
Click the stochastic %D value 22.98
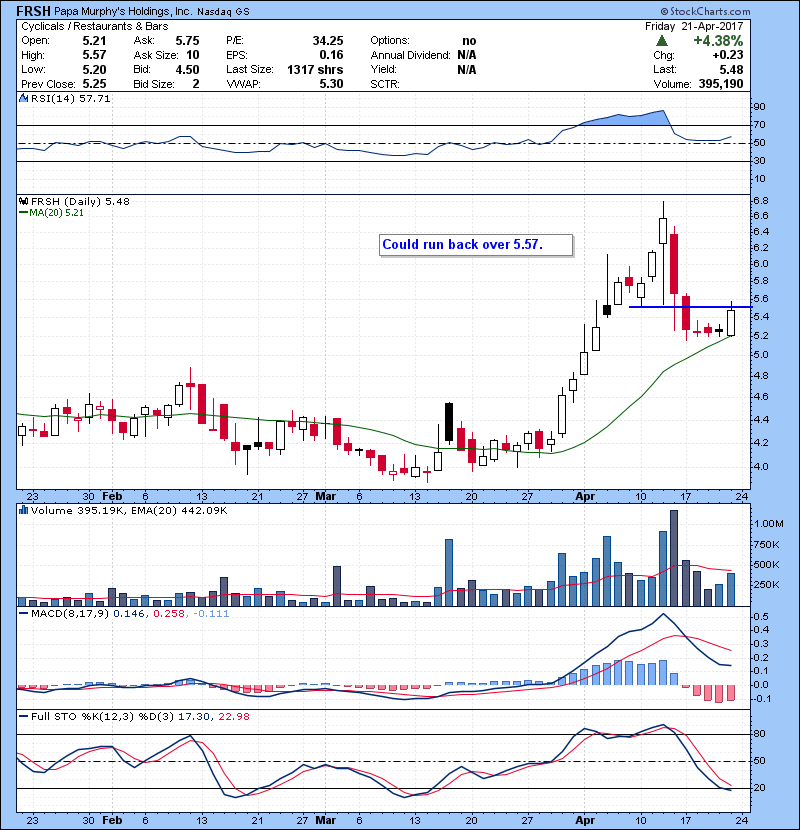[234, 716]
